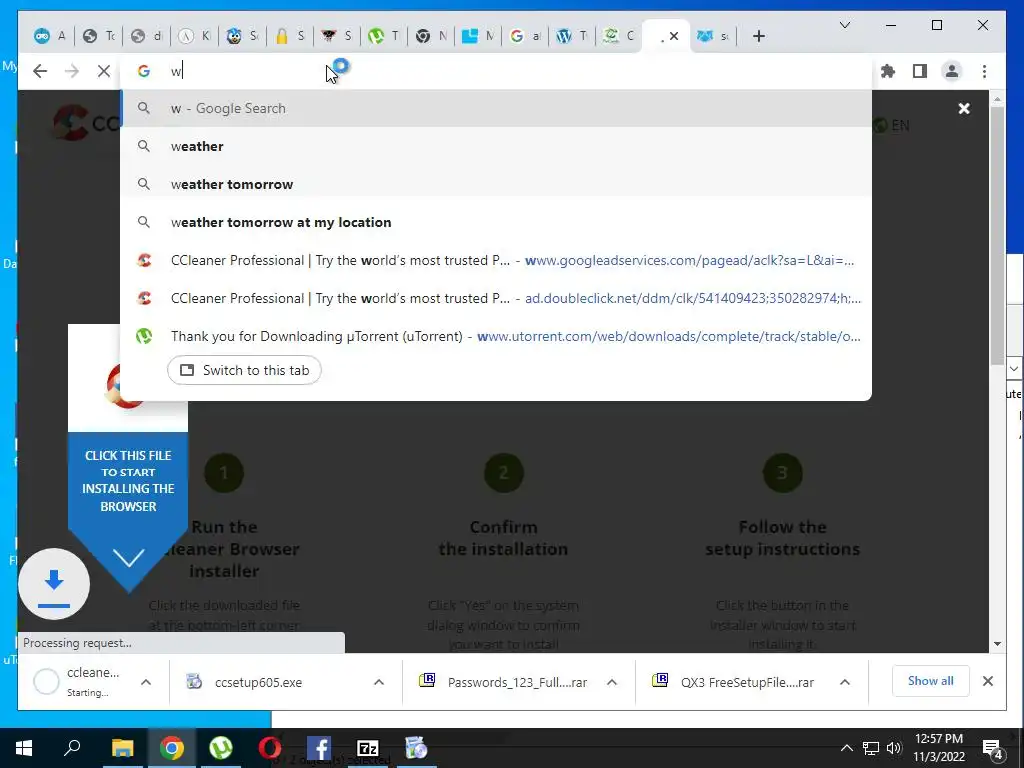Stop loading the page
Viewport: 1024px width, 768px height.
click(103, 71)
